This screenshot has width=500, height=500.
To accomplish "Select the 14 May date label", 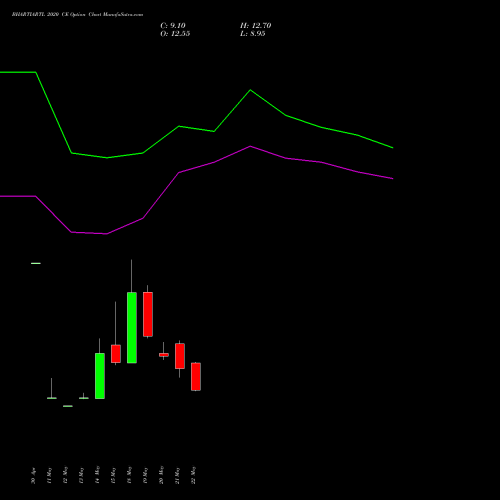I will [x=97, y=475].
